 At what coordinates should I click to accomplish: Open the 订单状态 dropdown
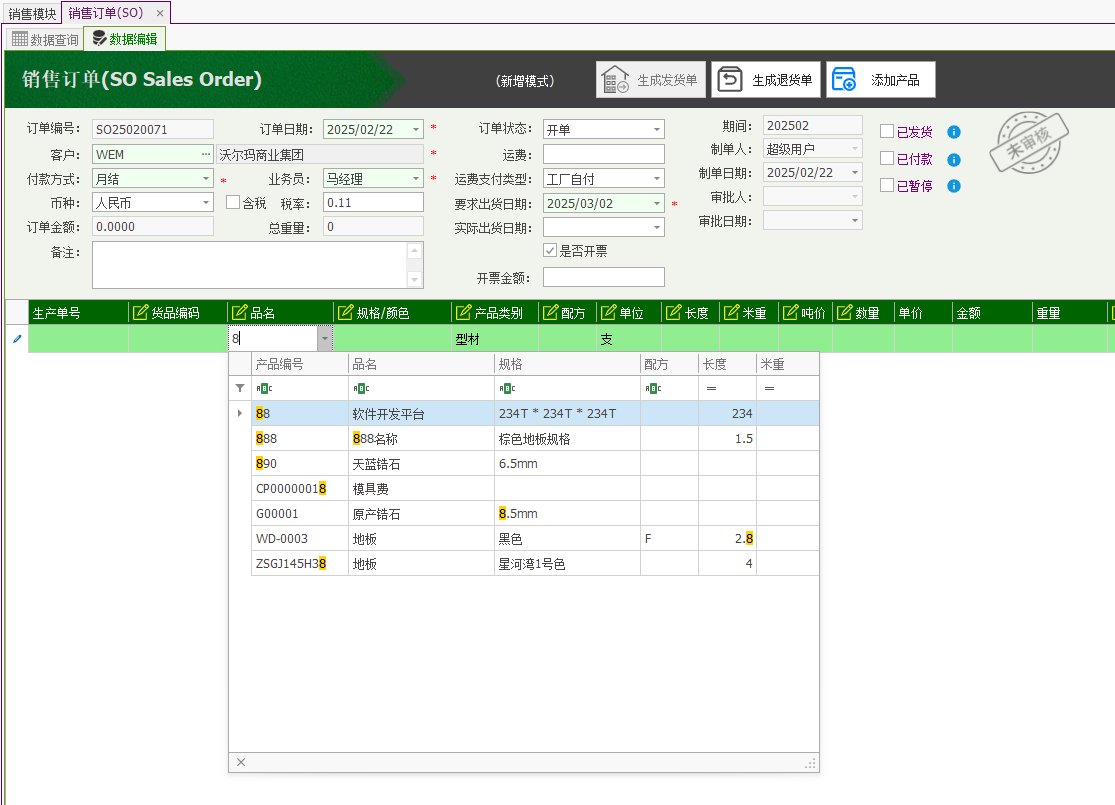pos(657,129)
